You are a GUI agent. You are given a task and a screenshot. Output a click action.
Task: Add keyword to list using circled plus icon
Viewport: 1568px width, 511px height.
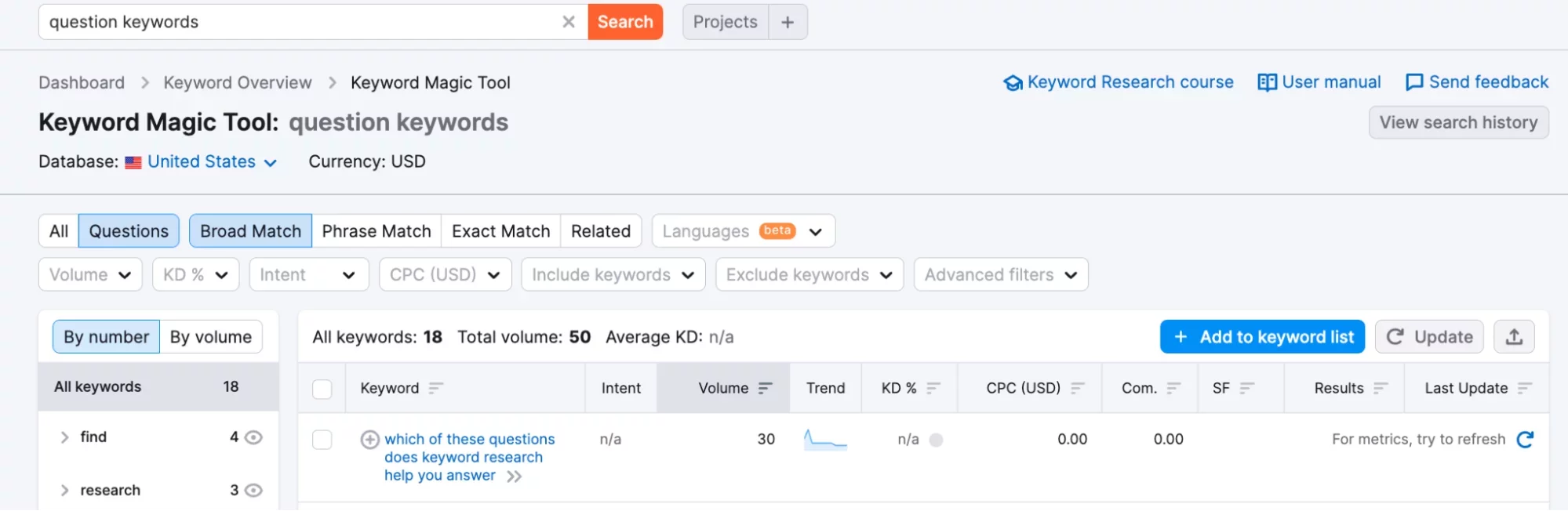click(x=370, y=440)
